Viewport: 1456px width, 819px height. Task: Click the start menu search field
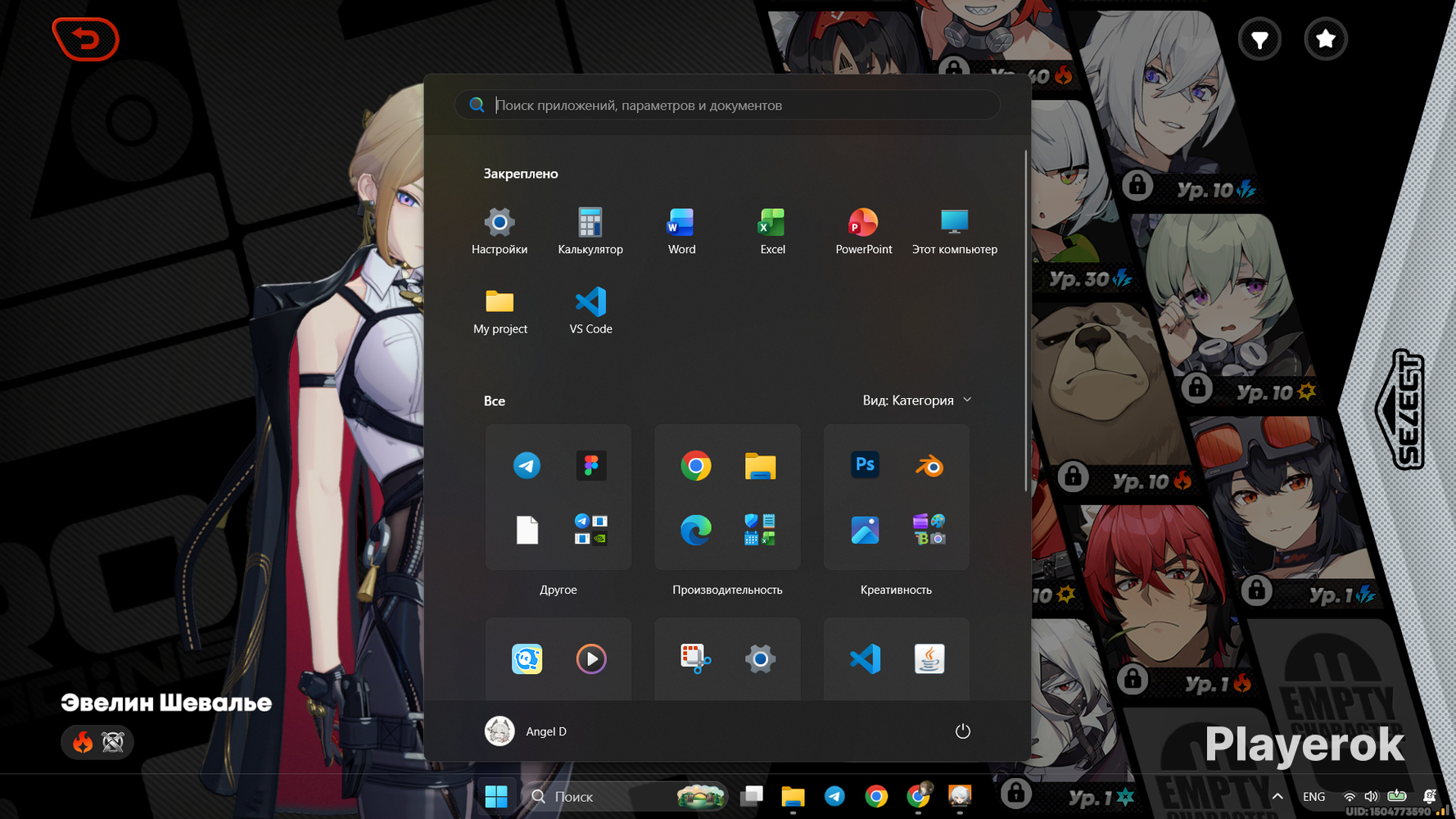point(727,105)
